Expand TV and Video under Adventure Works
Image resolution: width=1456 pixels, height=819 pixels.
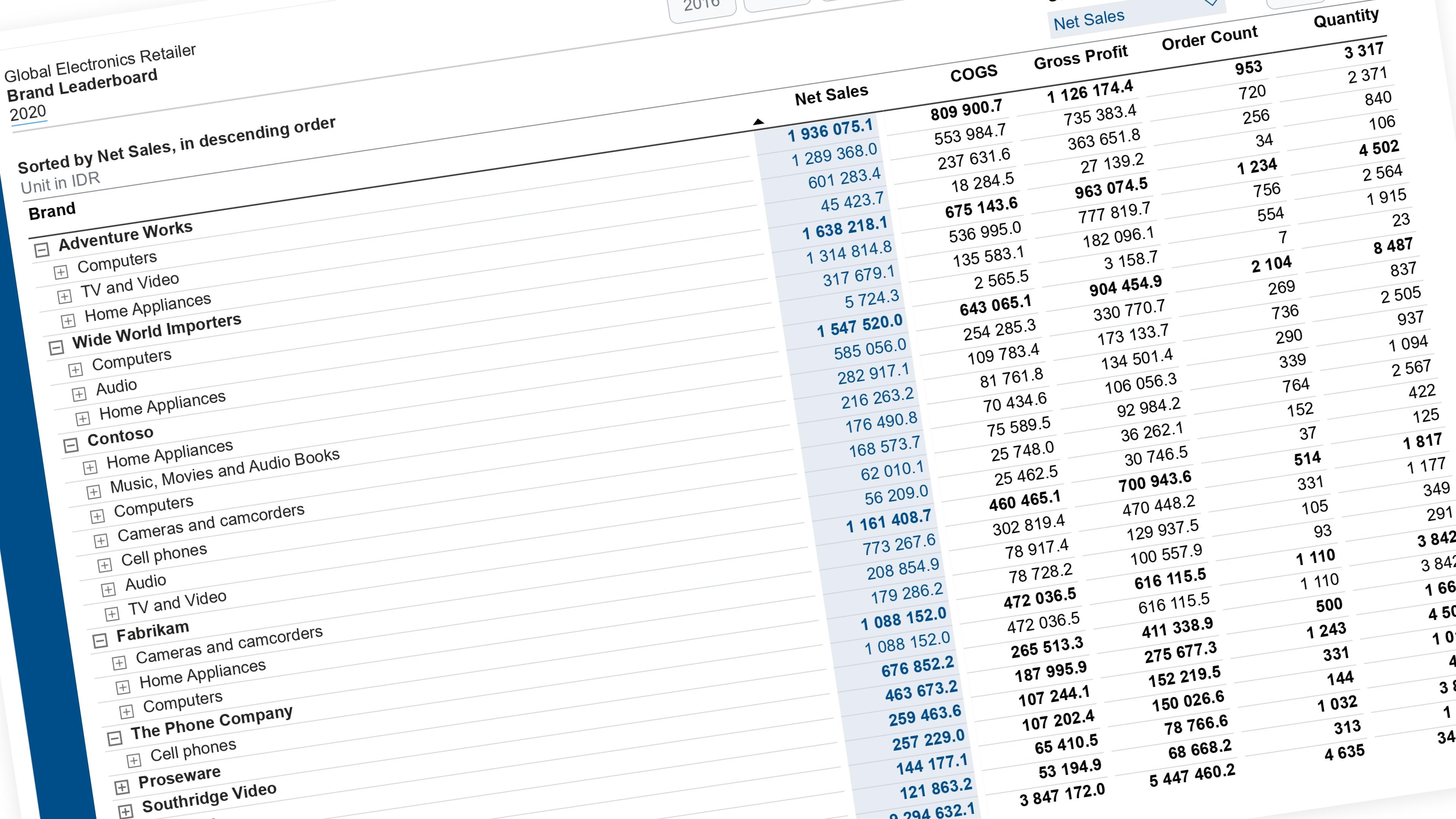64,296
